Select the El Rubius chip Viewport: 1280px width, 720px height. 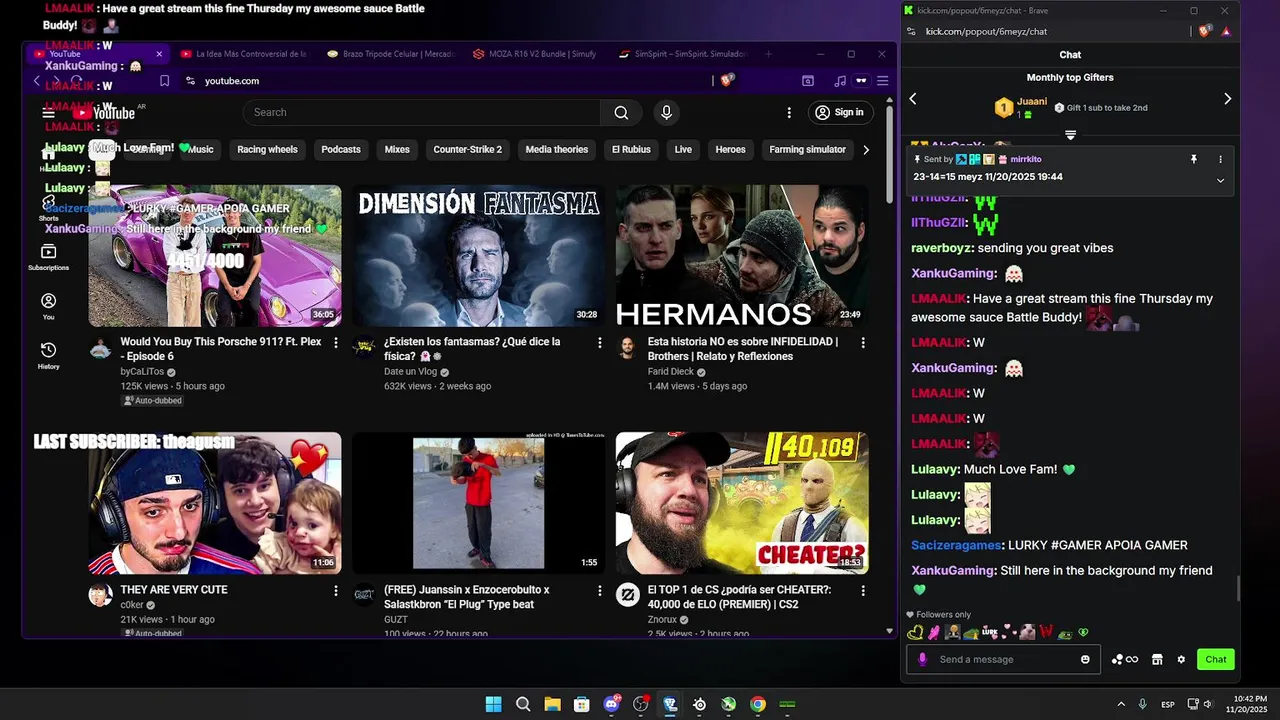(631, 150)
